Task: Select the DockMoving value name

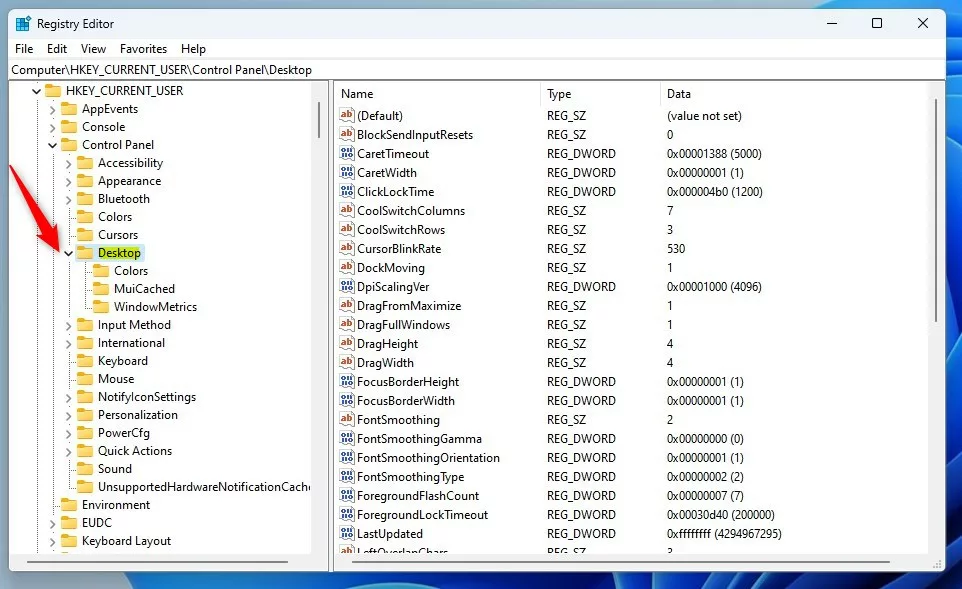Action: 391,268
